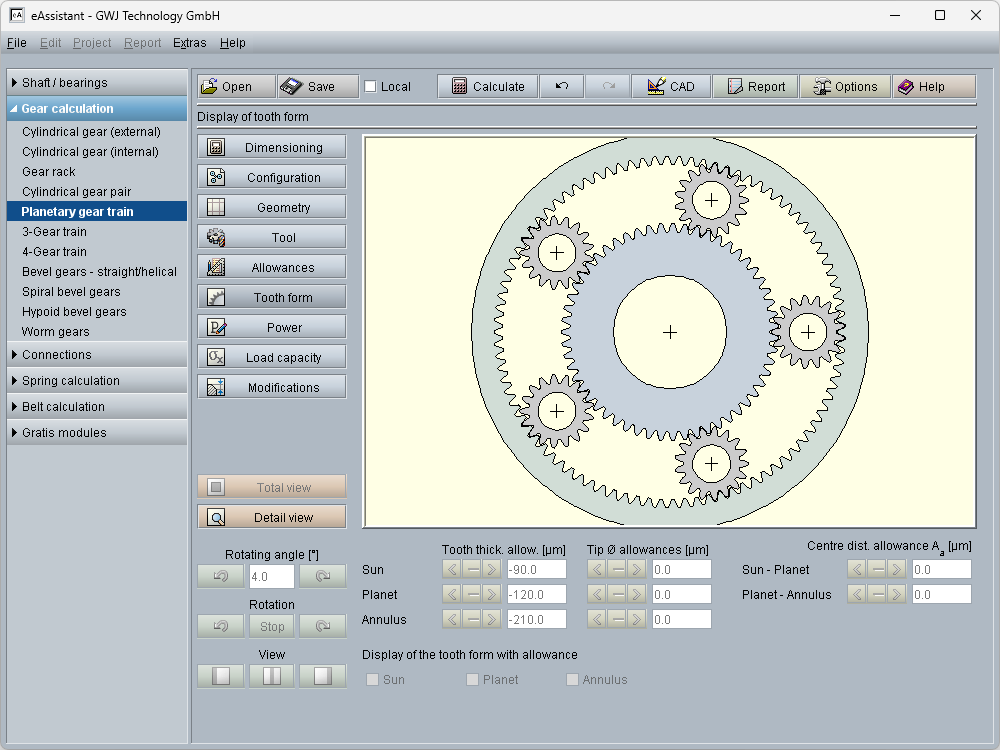
Task: Click the Calculate toolbar button
Action: pyautogui.click(x=487, y=87)
